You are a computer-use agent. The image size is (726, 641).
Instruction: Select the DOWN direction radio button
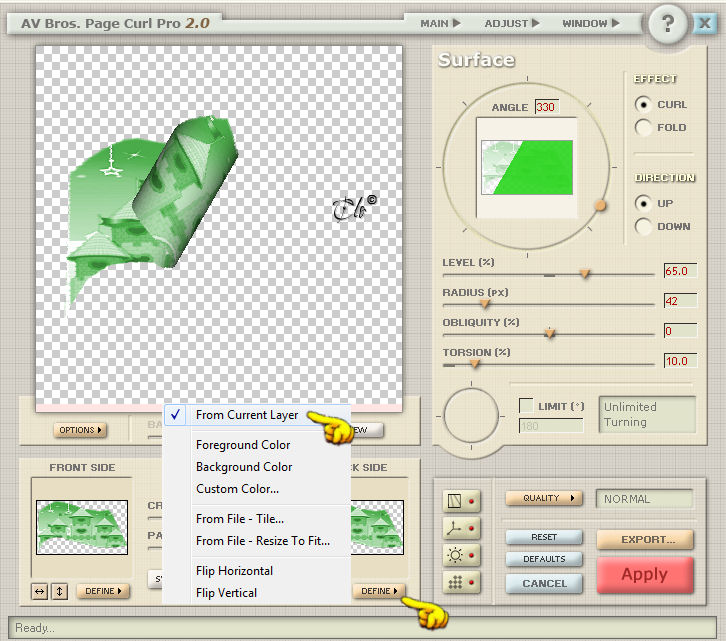click(643, 226)
